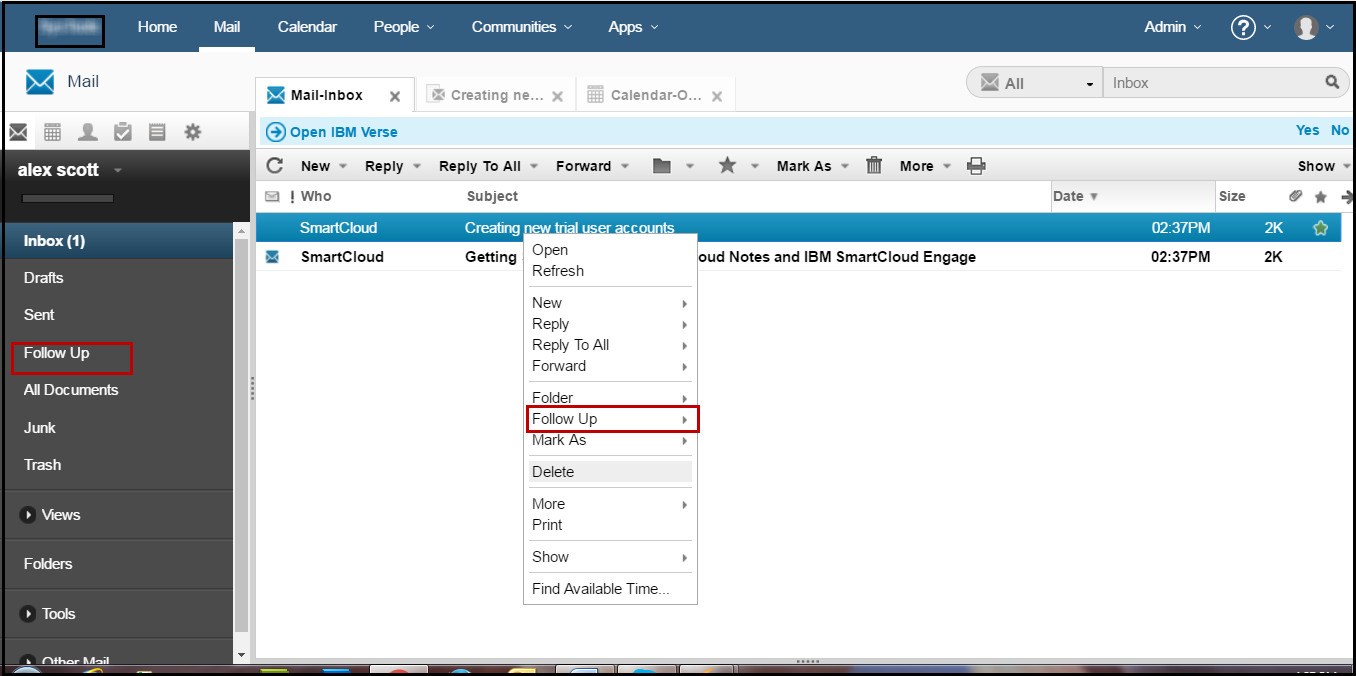
Task: Go to Home in top navigation
Action: [157, 27]
